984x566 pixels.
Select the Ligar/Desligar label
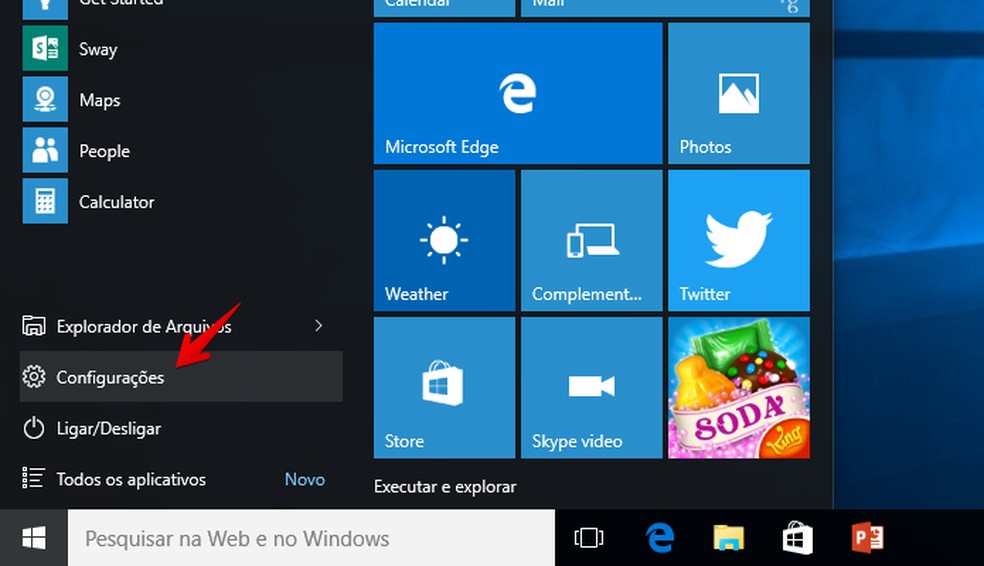[x=109, y=429]
